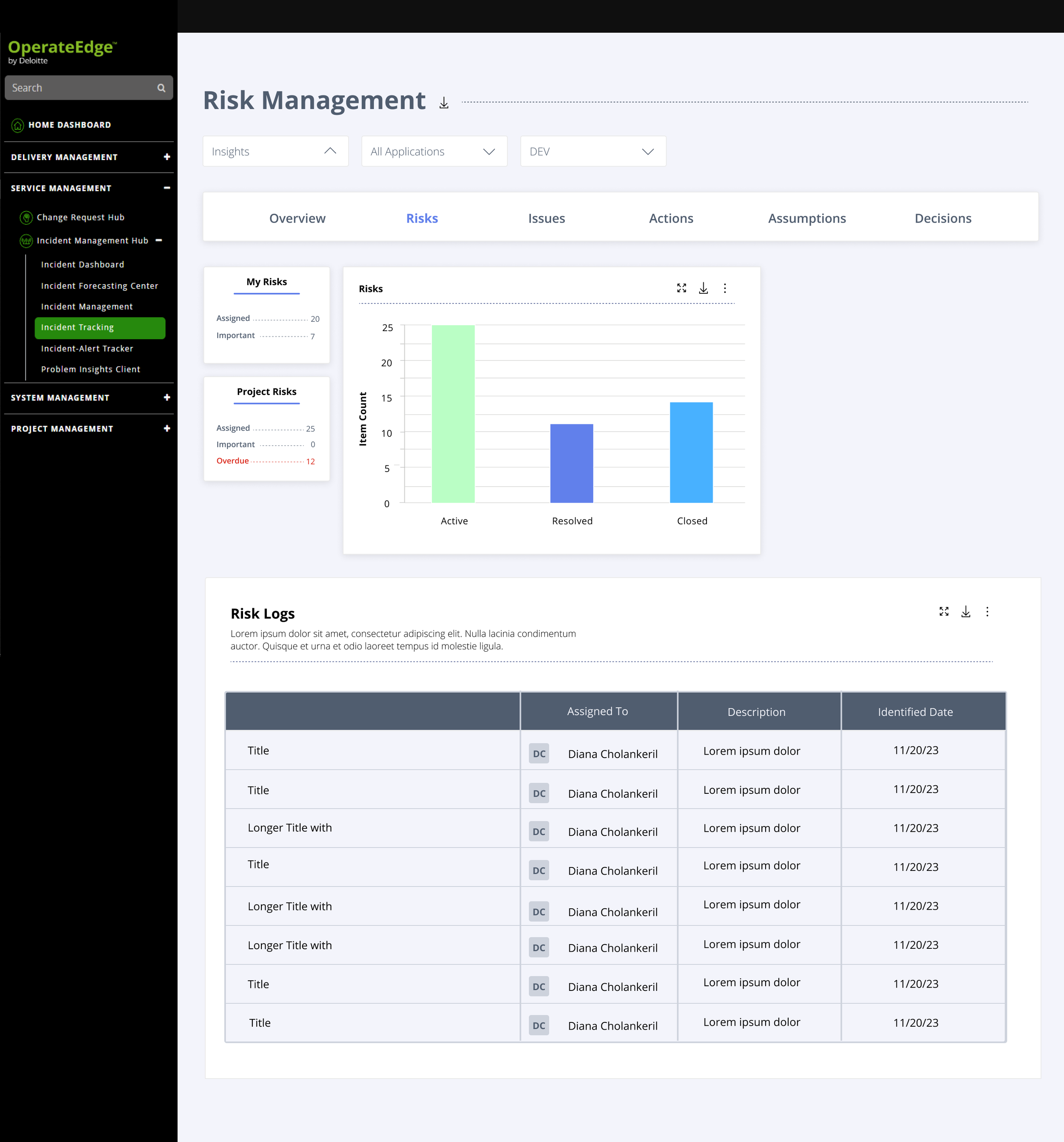Download the Risk Logs table
1064x1142 pixels.
click(966, 612)
